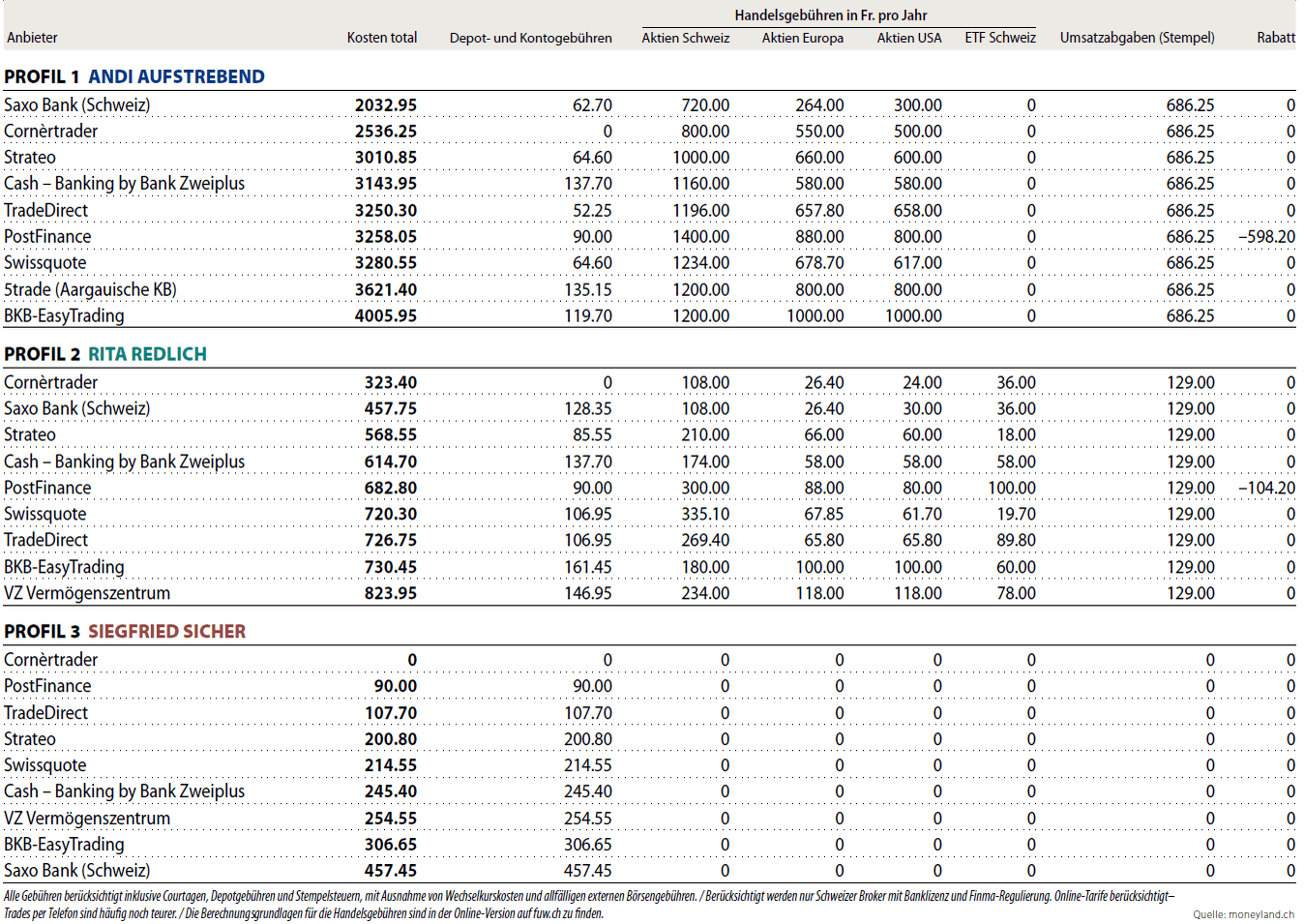Click depot fee 52.25 for TradeDirect

593,211
